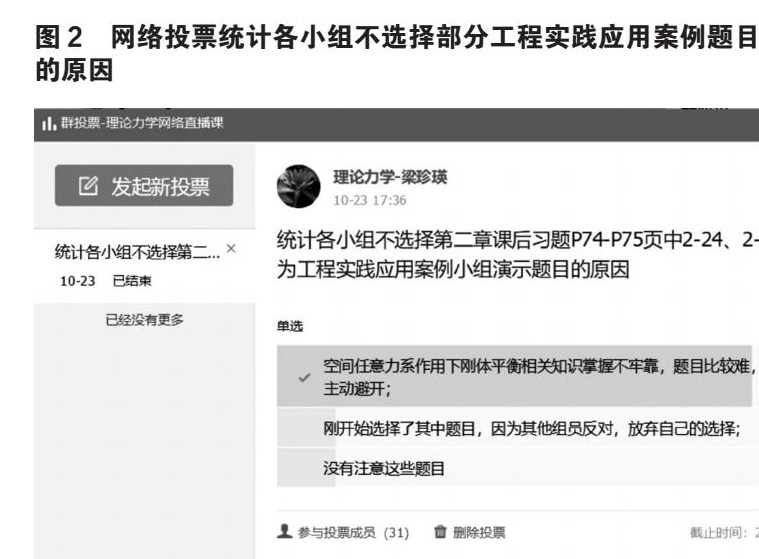This screenshot has width=759, height=559.
Task: Click the edit icon in 发起新投票 button
Action: point(88,186)
